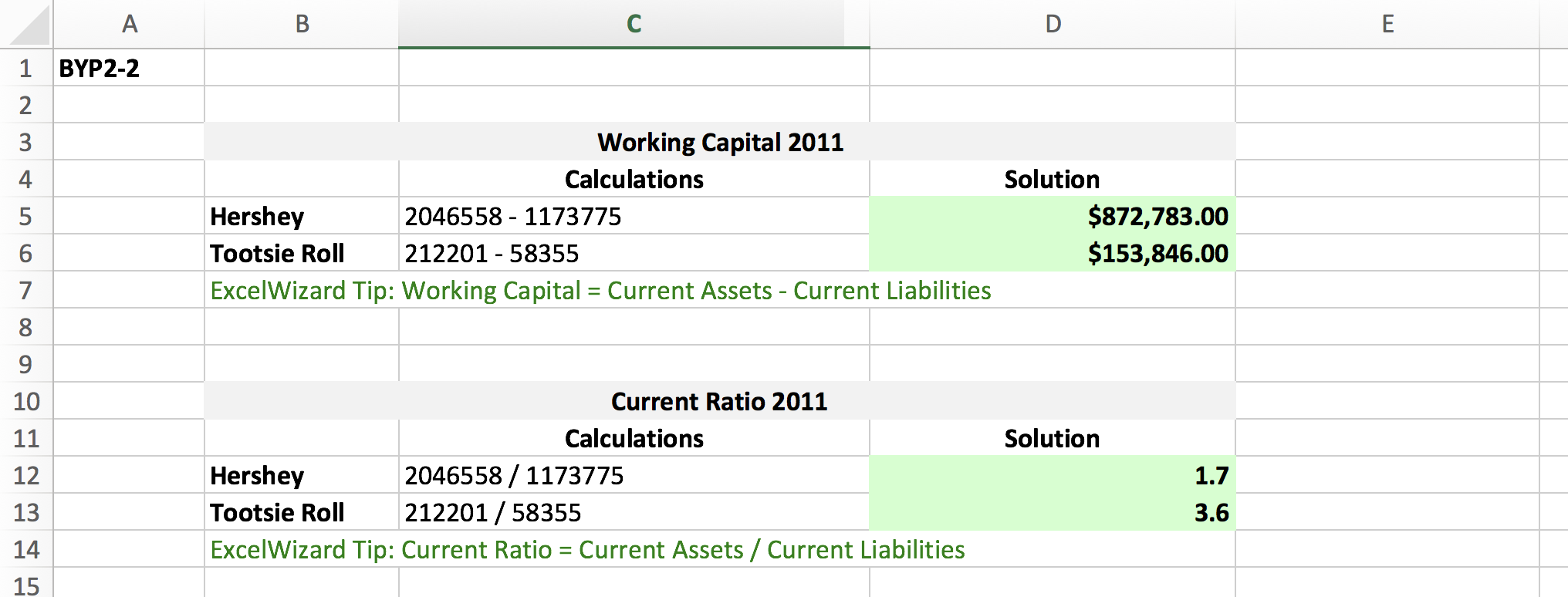
Task: Select row 8 header
Action: [25, 327]
